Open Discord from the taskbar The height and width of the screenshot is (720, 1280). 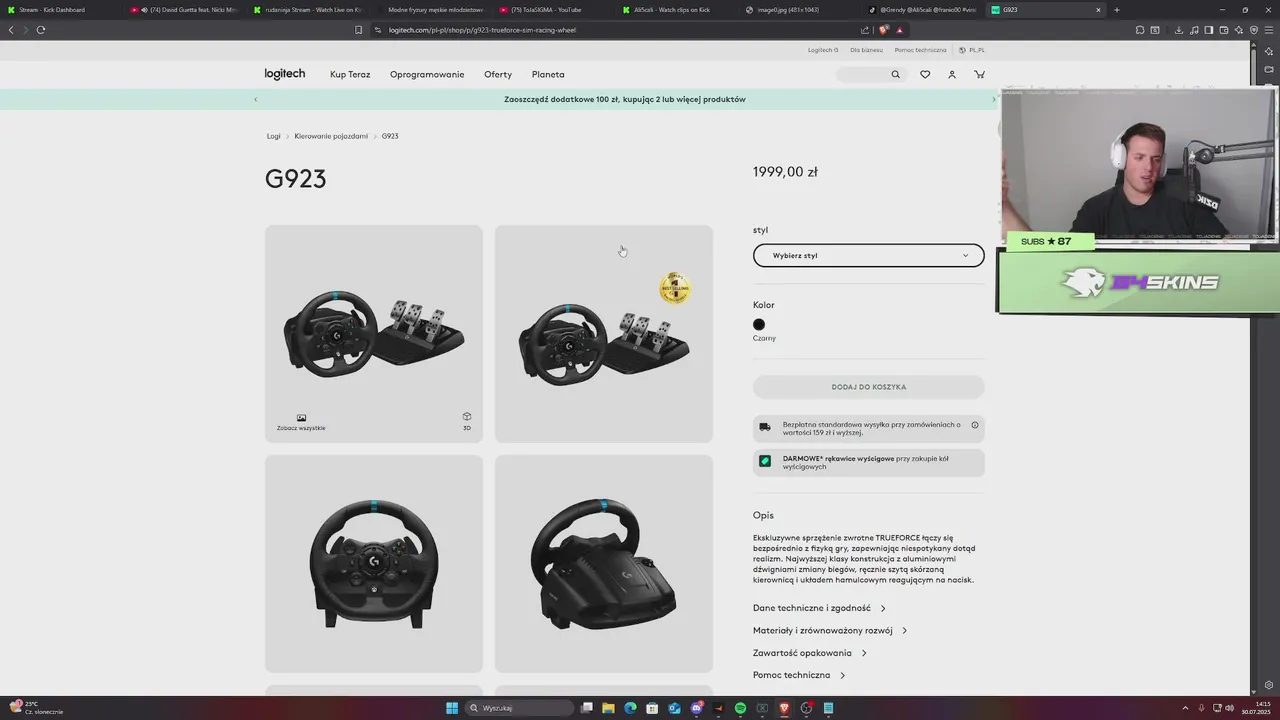pyautogui.click(x=696, y=708)
